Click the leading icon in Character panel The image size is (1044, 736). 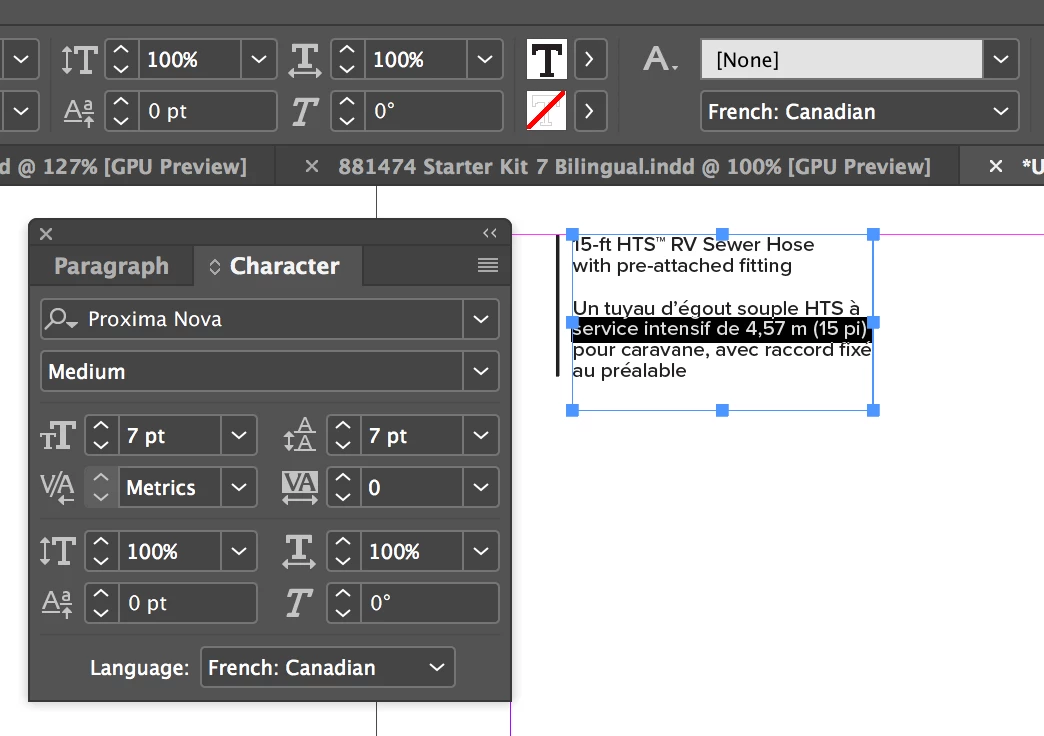(x=300, y=435)
